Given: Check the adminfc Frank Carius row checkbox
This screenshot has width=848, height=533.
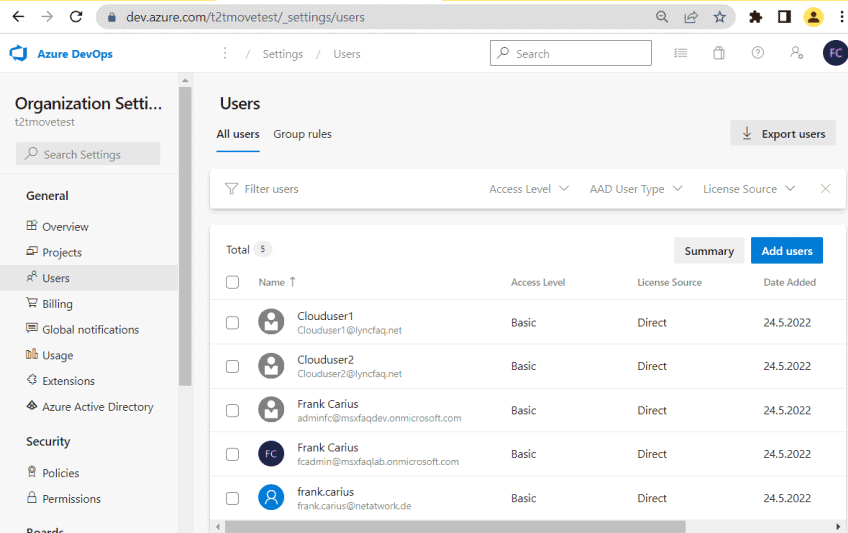Looking at the screenshot, I should (x=233, y=411).
